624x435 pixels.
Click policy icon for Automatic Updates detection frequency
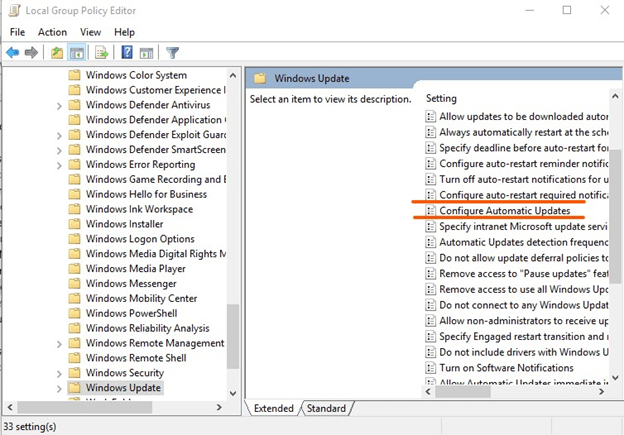pyautogui.click(x=430, y=242)
